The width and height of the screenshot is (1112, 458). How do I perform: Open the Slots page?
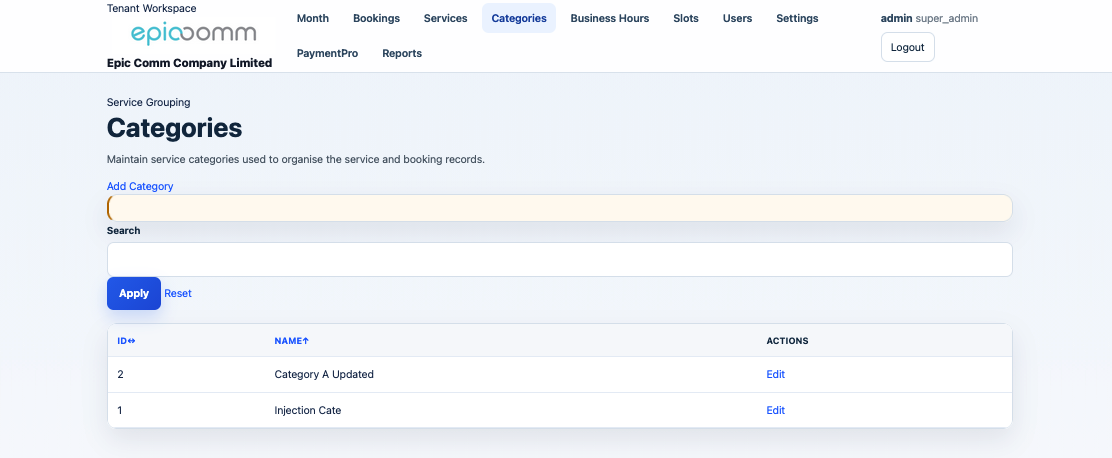[686, 18]
